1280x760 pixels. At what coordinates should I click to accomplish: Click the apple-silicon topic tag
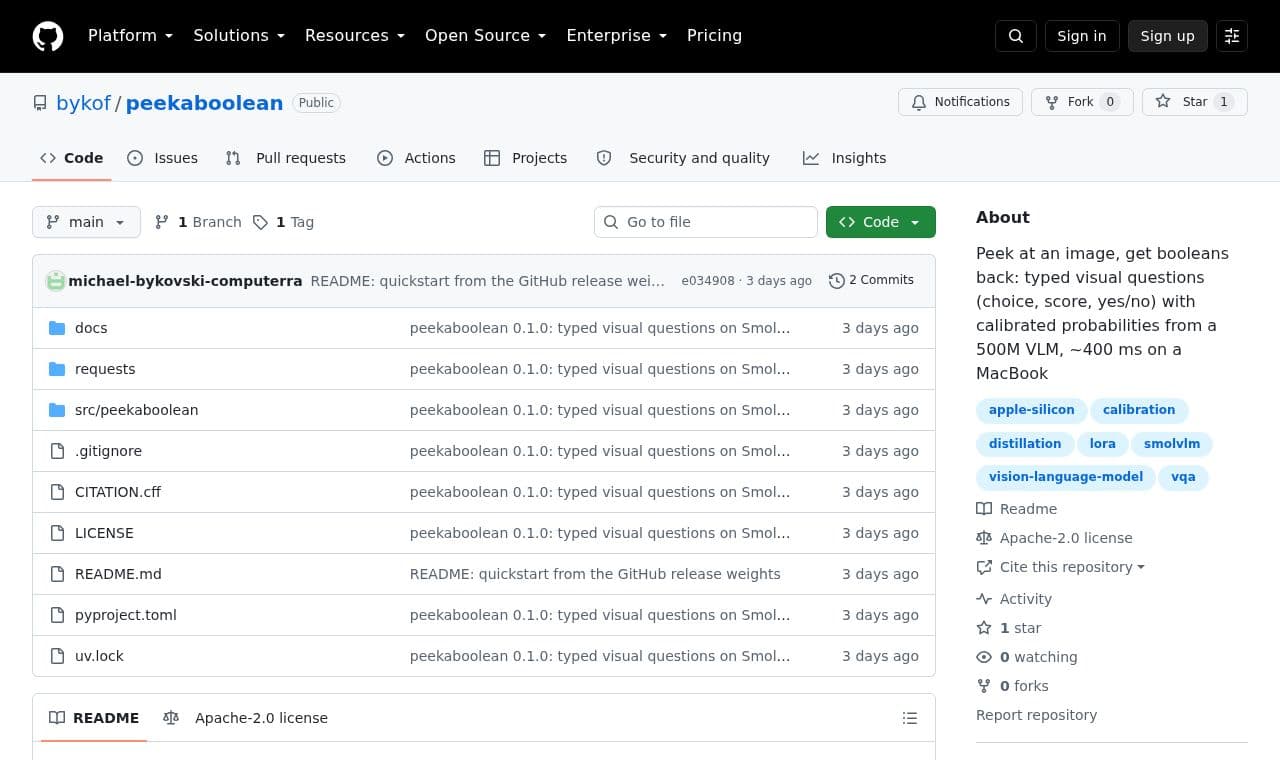tap(1032, 410)
